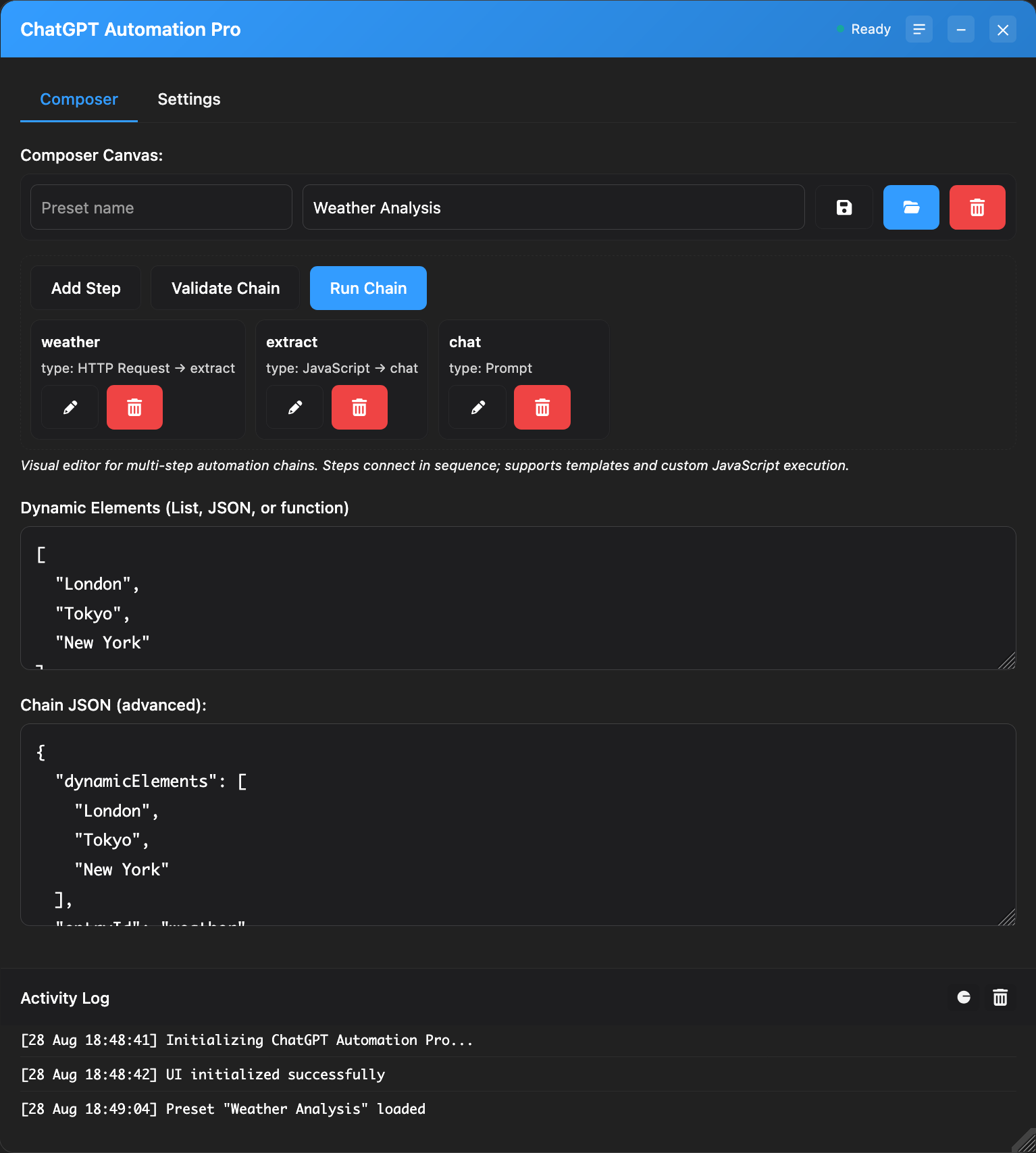Select log entry 'Preset "Weather Analysis" loaded'
The image size is (1036, 1153).
tap(518, 1108)
